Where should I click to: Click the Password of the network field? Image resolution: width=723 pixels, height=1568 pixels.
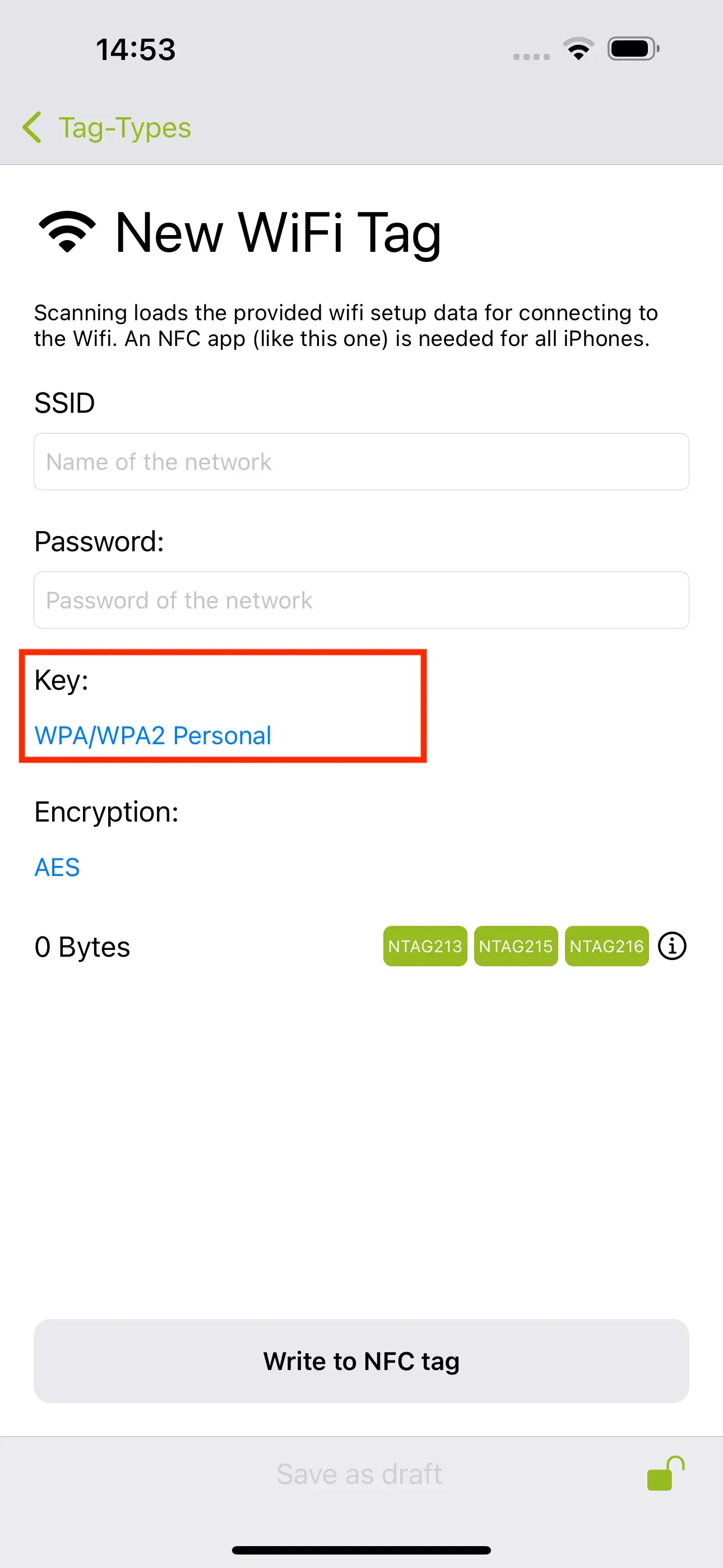361,600
